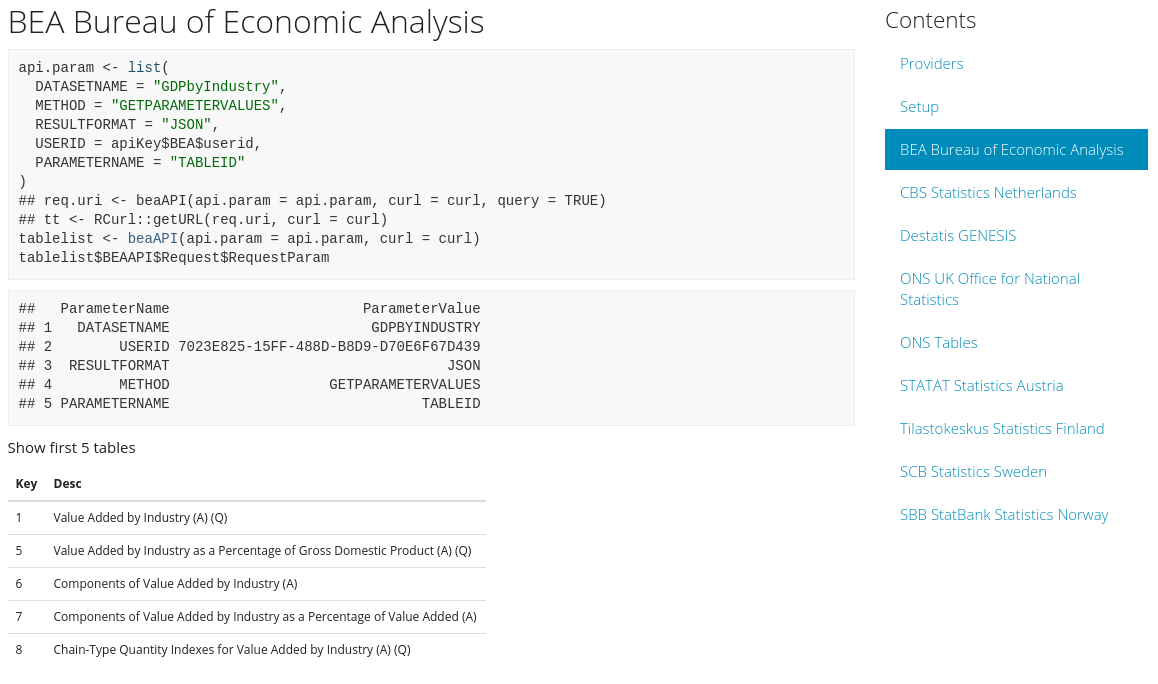Select 'Chain-Type Quantity Indexes for Value Added' row
Screen dimensions: 1158x684
point(247,650)
